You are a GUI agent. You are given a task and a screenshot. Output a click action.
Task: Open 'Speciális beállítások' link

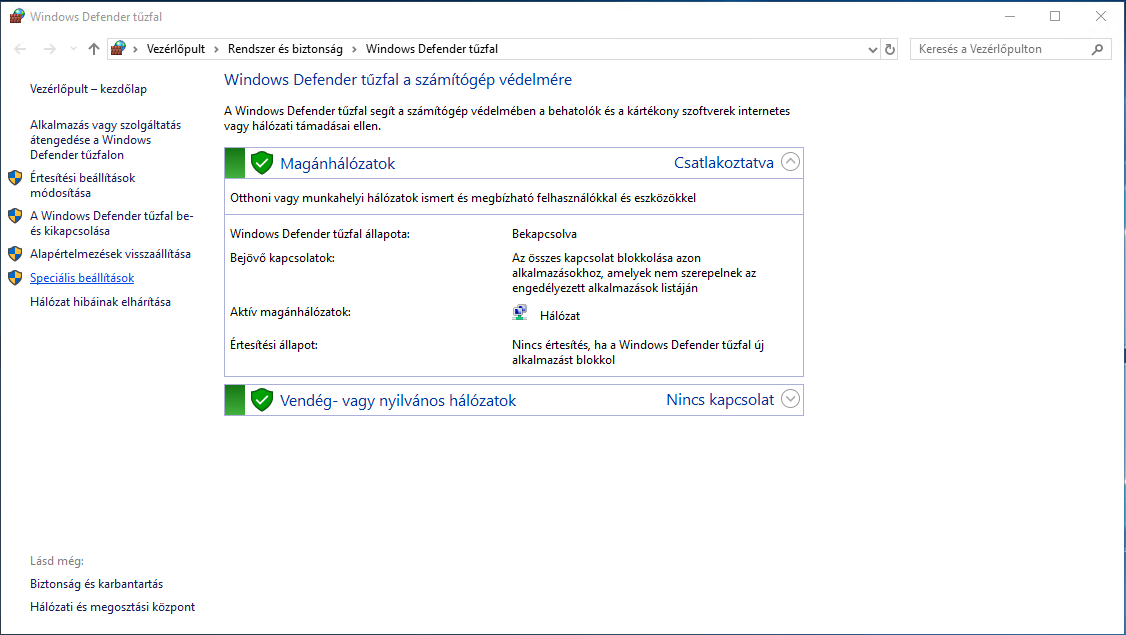tap(82, 278)
